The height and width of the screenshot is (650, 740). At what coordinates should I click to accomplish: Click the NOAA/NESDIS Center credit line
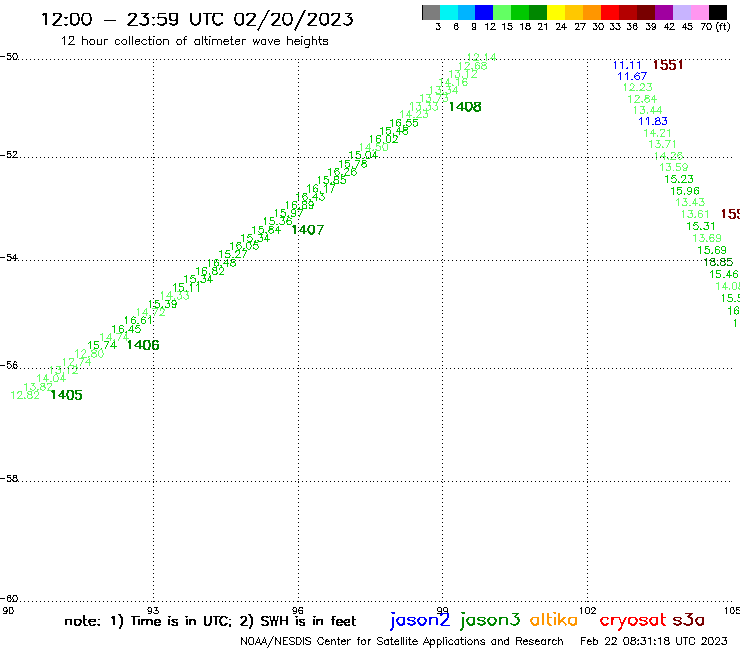[402, 642]
